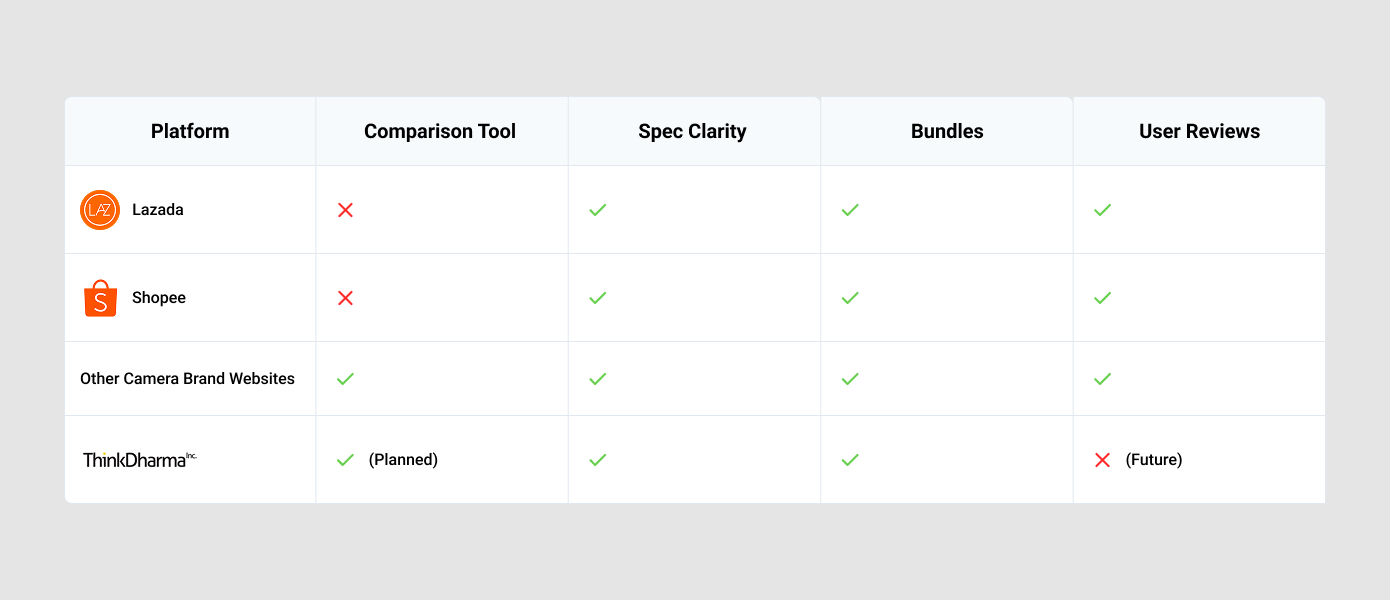Click Lazada's red X under Comparison Tool
1390x600 pixels.
(x=345, y=210)
